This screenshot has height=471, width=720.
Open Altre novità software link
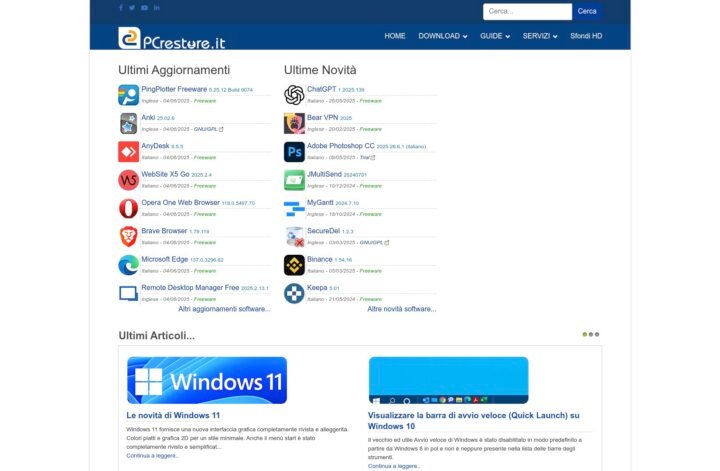coord(402,309)
